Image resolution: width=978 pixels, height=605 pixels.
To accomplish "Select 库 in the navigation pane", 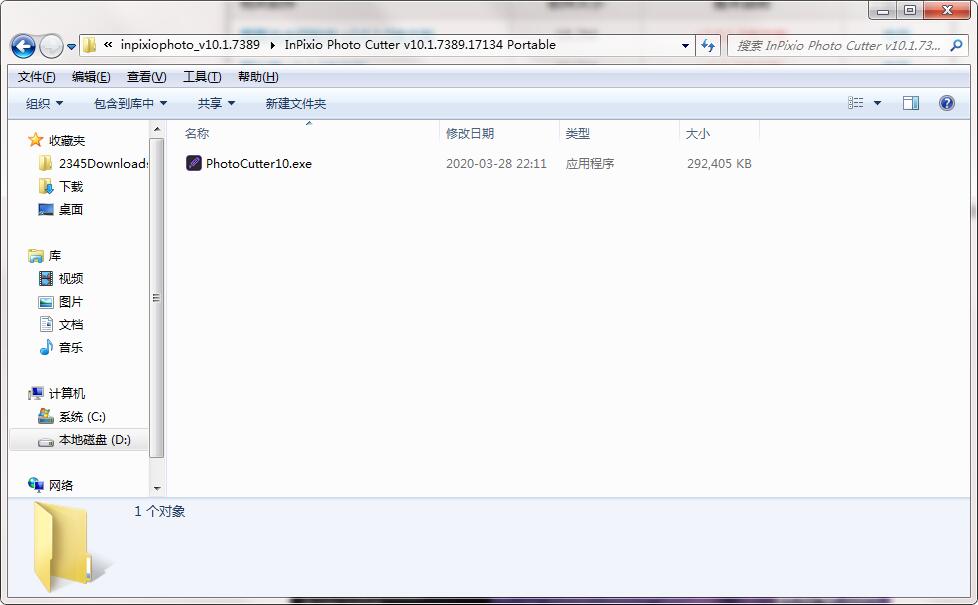I will point(55,256).
